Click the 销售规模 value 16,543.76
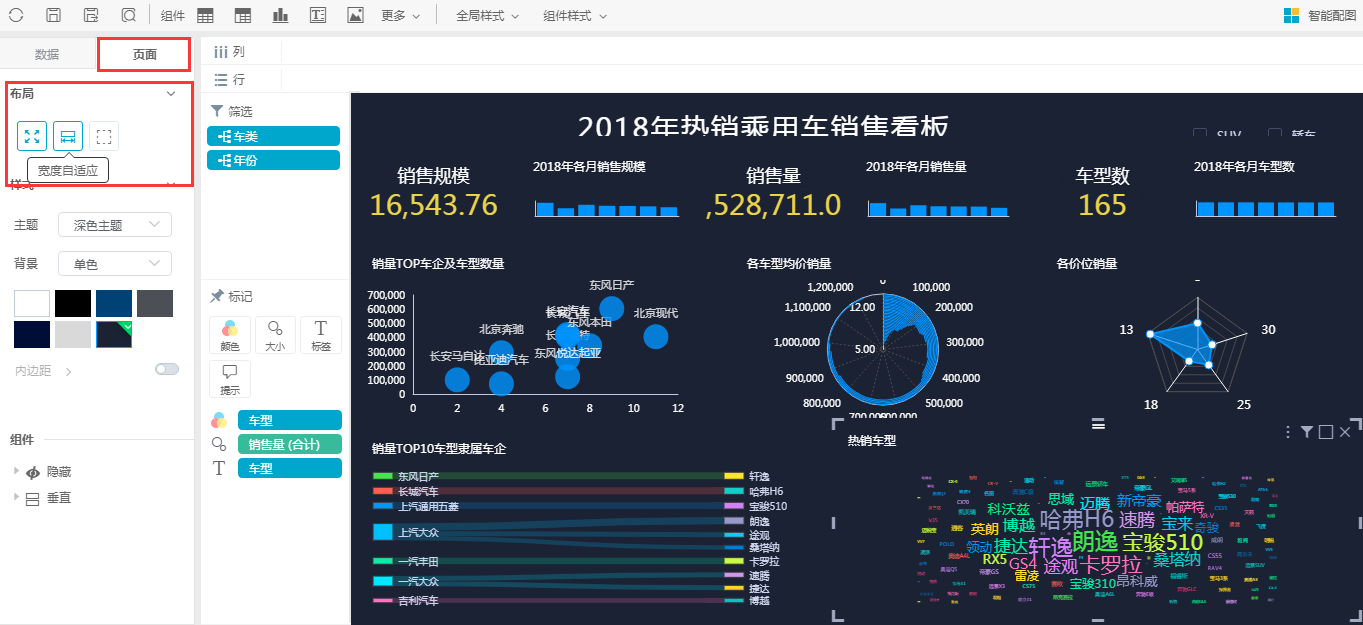The image size is (1363, 625). click(434, 205)
